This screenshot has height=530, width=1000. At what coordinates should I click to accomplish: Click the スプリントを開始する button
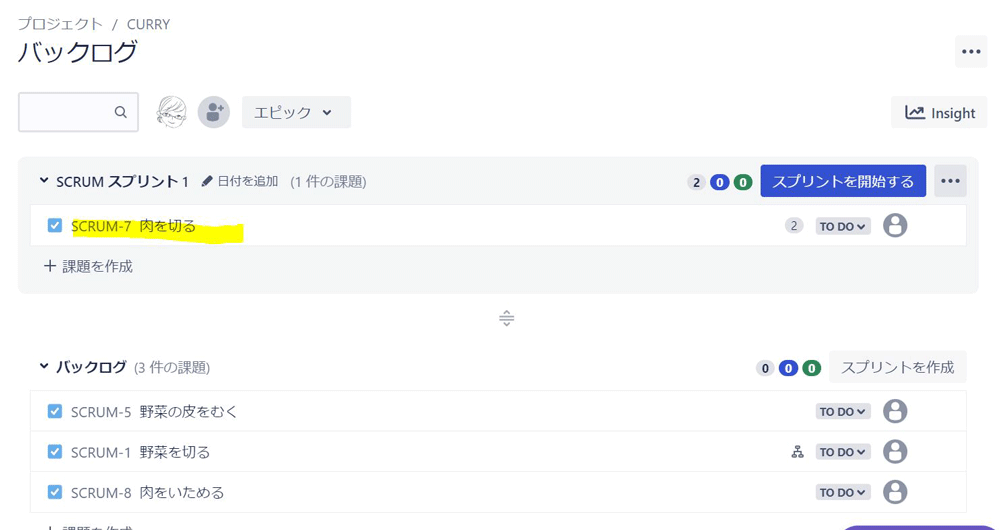[843, 181]
